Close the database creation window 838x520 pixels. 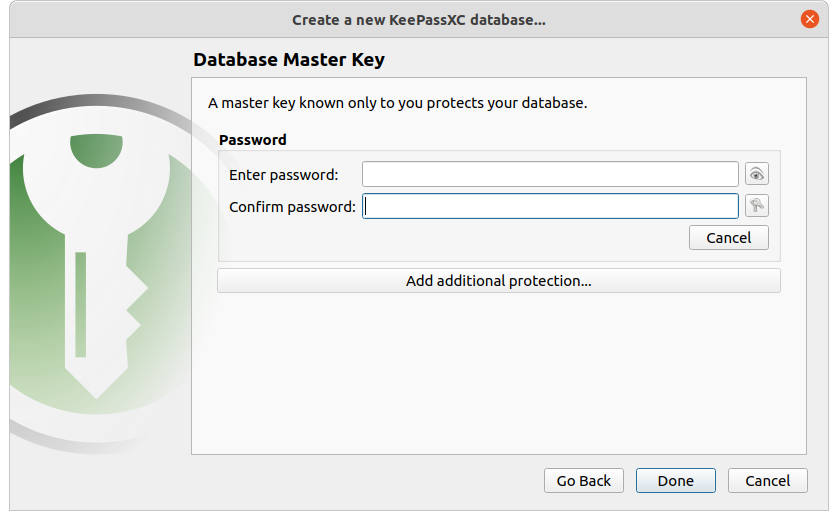(810, 20)
